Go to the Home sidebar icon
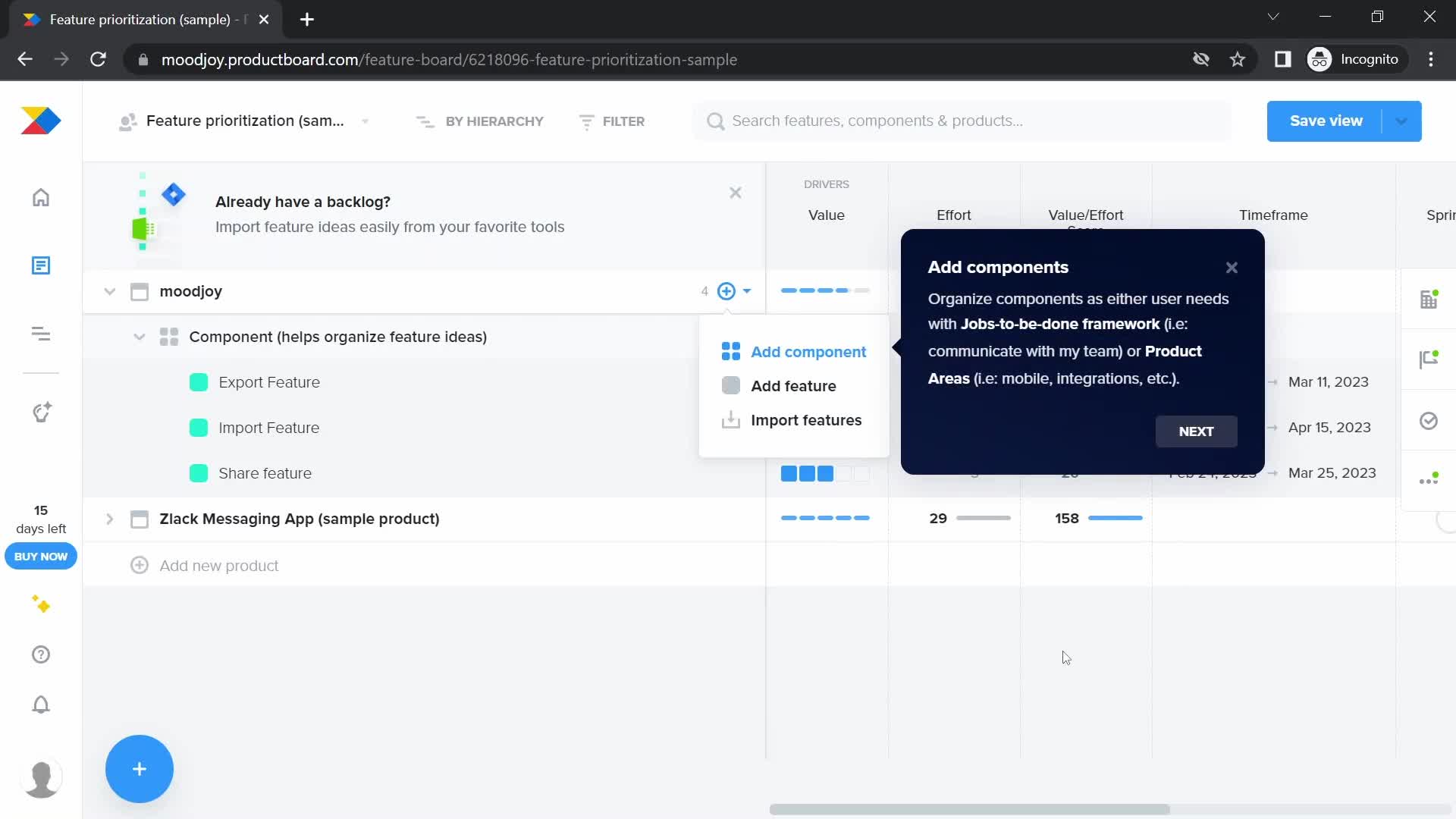 (41, 197)
